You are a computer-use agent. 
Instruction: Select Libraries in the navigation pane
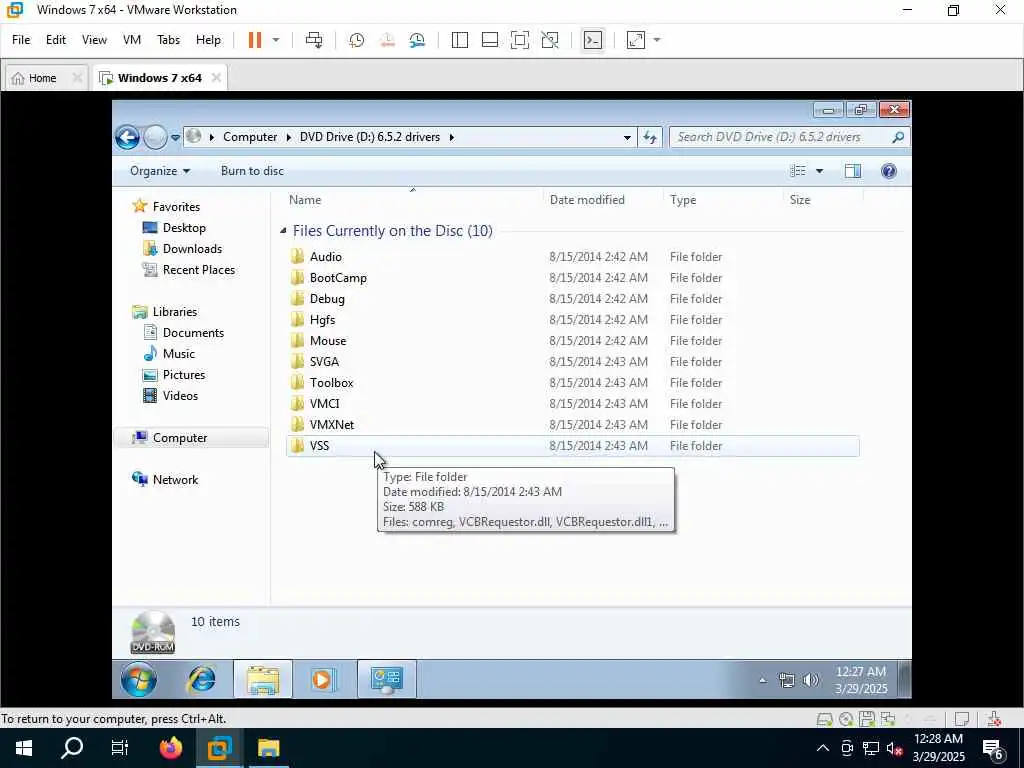(x=174, y=312)
